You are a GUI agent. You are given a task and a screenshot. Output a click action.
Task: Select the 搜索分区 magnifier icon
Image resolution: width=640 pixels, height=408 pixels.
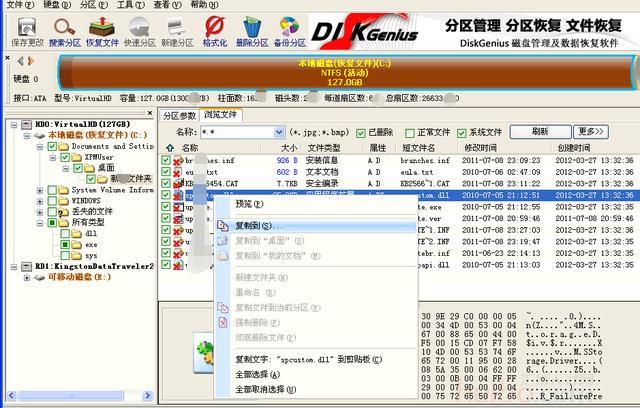point(64,31)
